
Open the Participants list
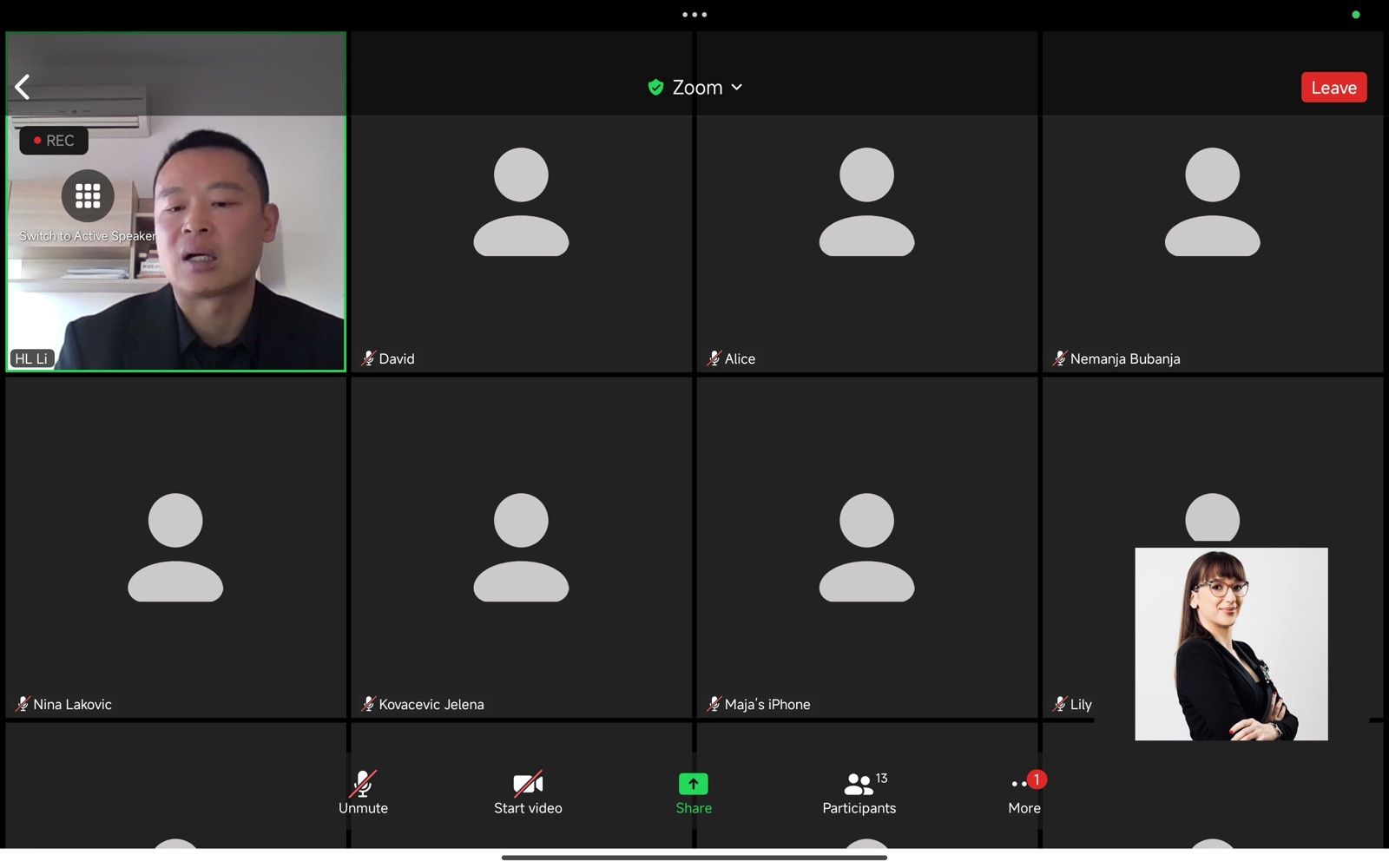coord(859,792)
